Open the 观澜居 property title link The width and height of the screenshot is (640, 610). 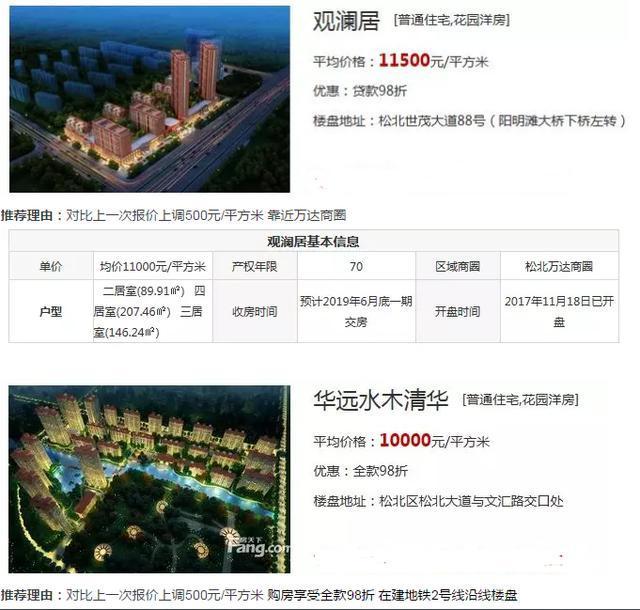coord(346,20)
